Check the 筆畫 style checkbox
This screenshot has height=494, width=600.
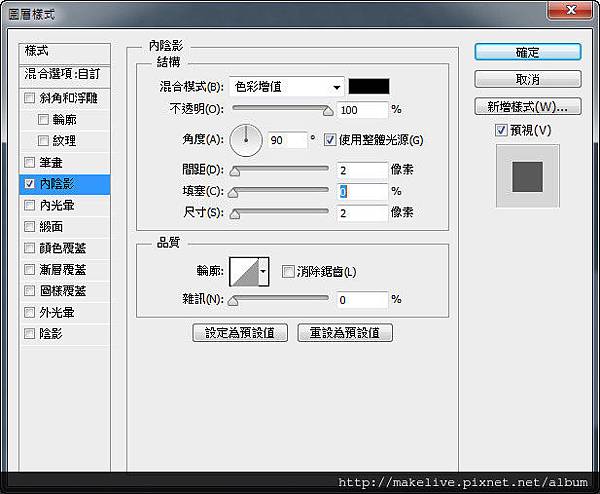[29, 162]
